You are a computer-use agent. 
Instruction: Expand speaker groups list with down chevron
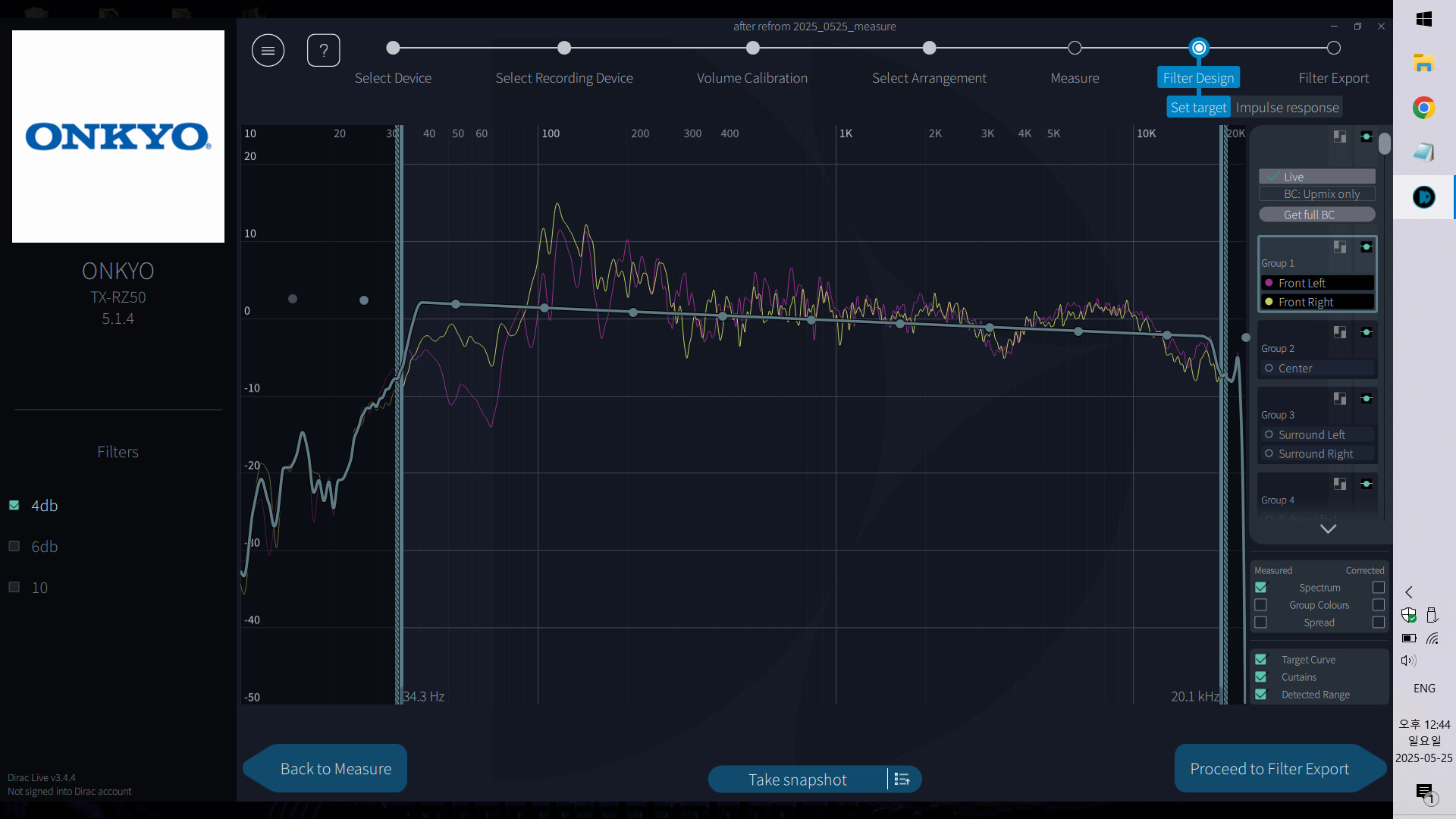tap(1328, 529)
